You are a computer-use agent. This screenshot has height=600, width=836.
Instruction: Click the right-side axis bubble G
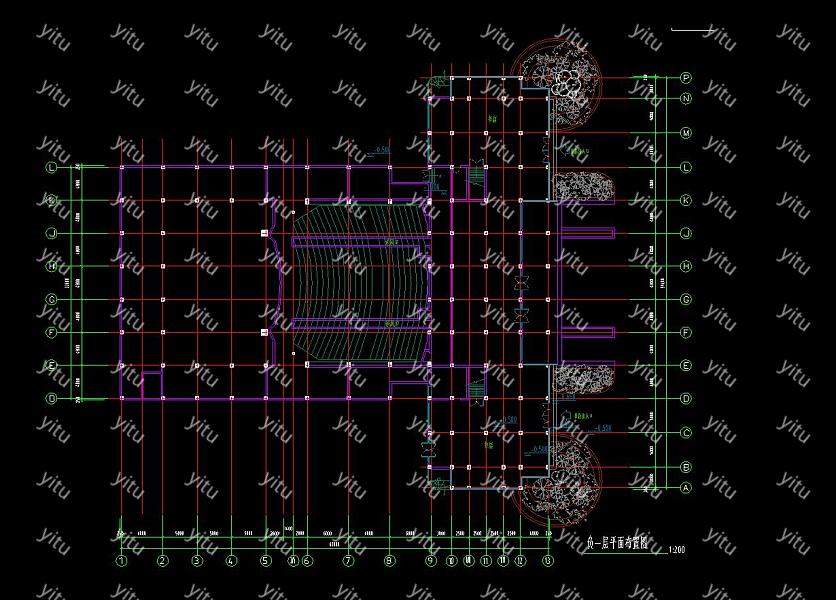[x=686, y=299]
